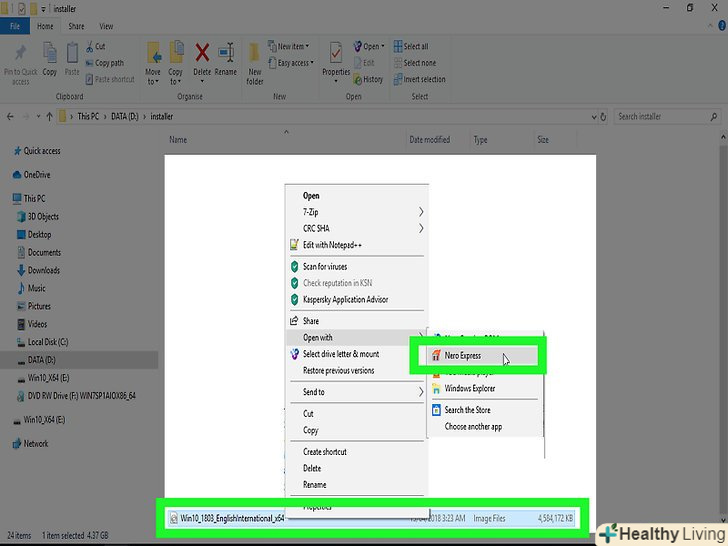Viewport: 728px width, 546px height.
Task: Open 3D Objects in the sidebar
Action: pyautogui.click(x=38, y=217)
